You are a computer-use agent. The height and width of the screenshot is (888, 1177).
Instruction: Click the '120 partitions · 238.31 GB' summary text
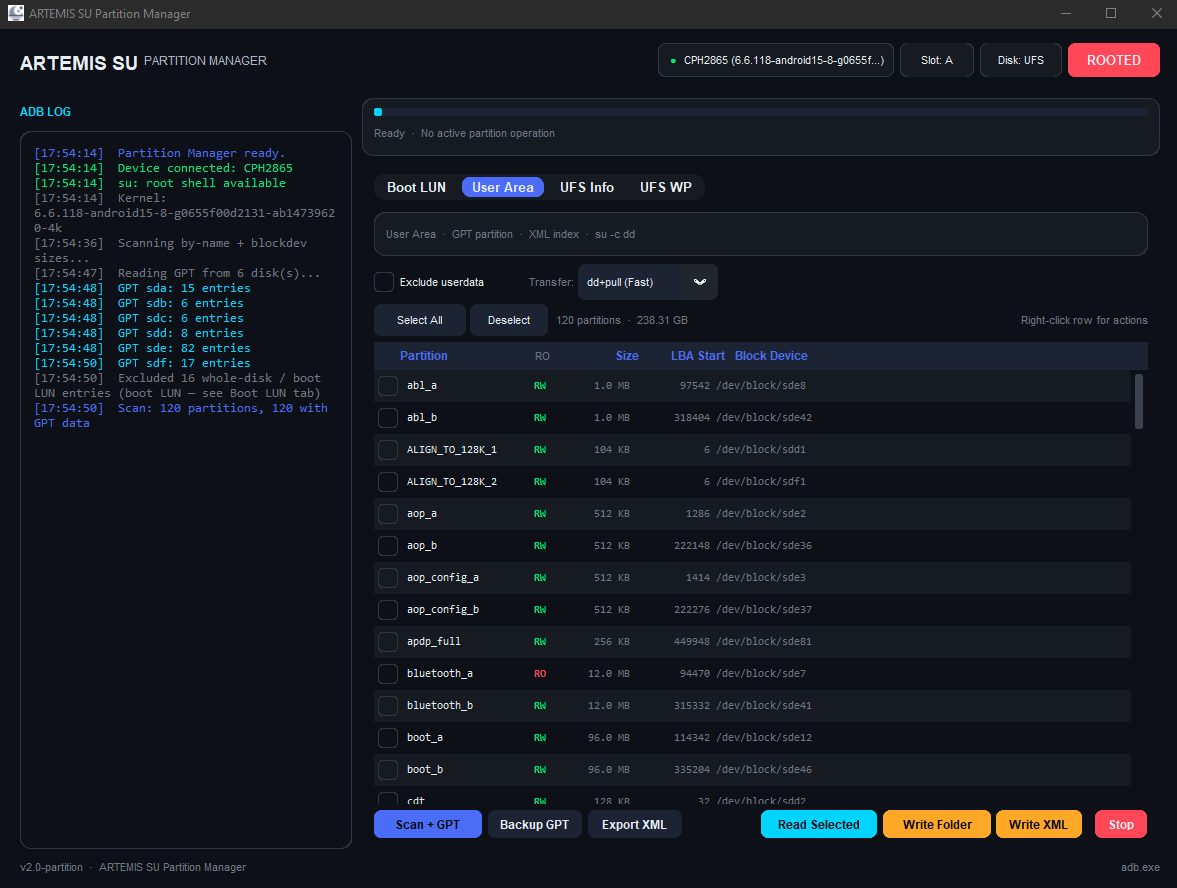coord(622,321)
